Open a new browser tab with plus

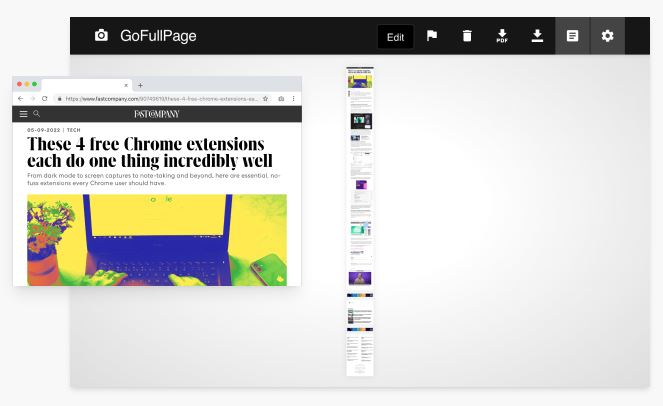coord(140,85)
